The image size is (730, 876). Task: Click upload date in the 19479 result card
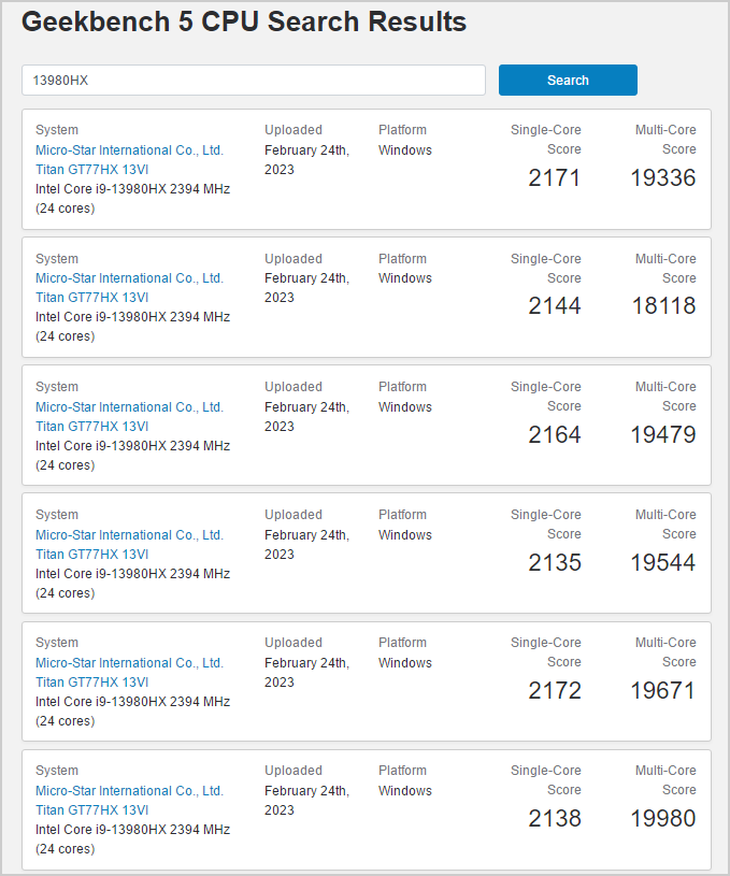tap(307, 417)
